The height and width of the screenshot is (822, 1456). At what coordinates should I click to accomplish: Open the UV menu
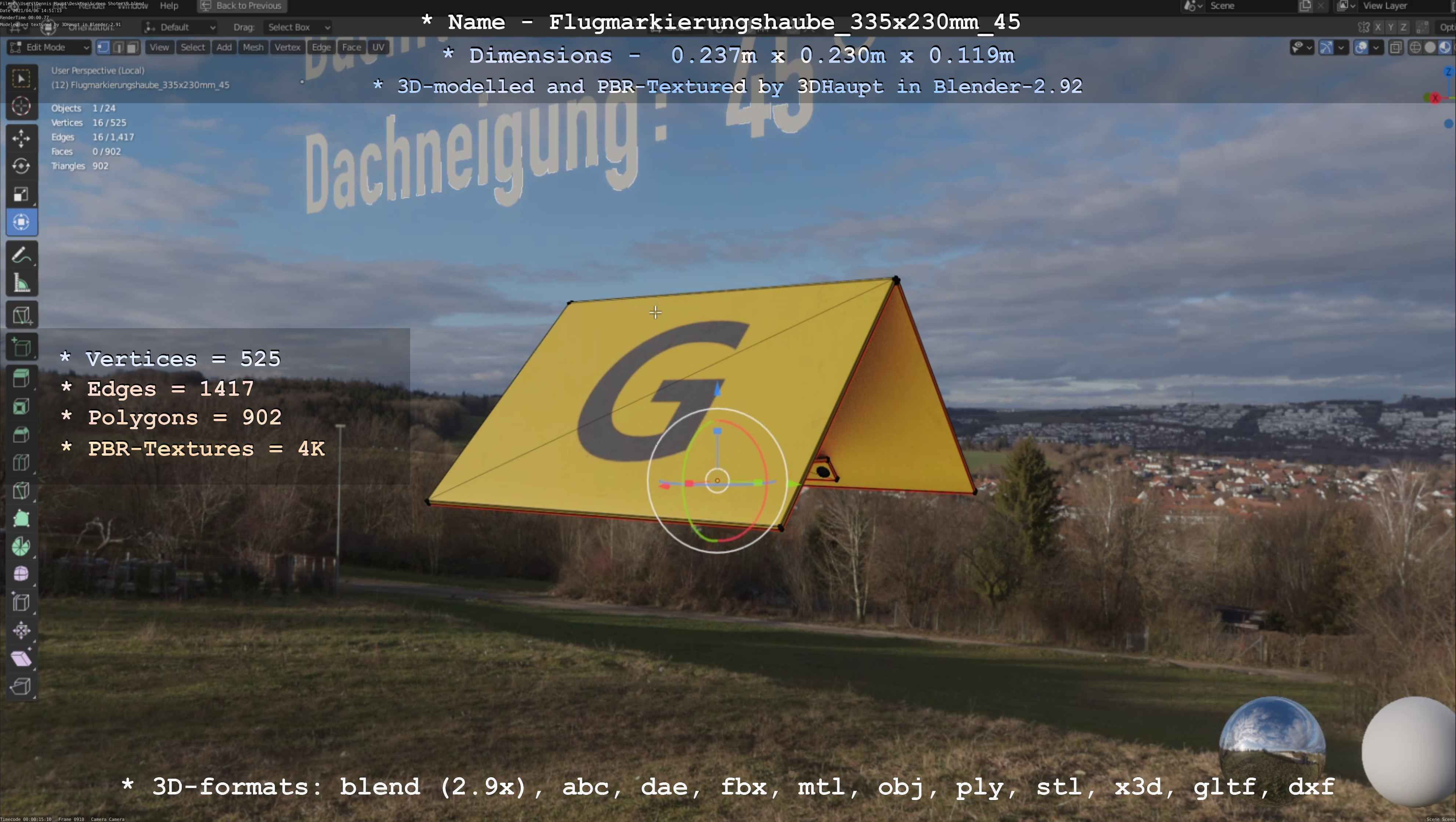[x=378, y=47]
